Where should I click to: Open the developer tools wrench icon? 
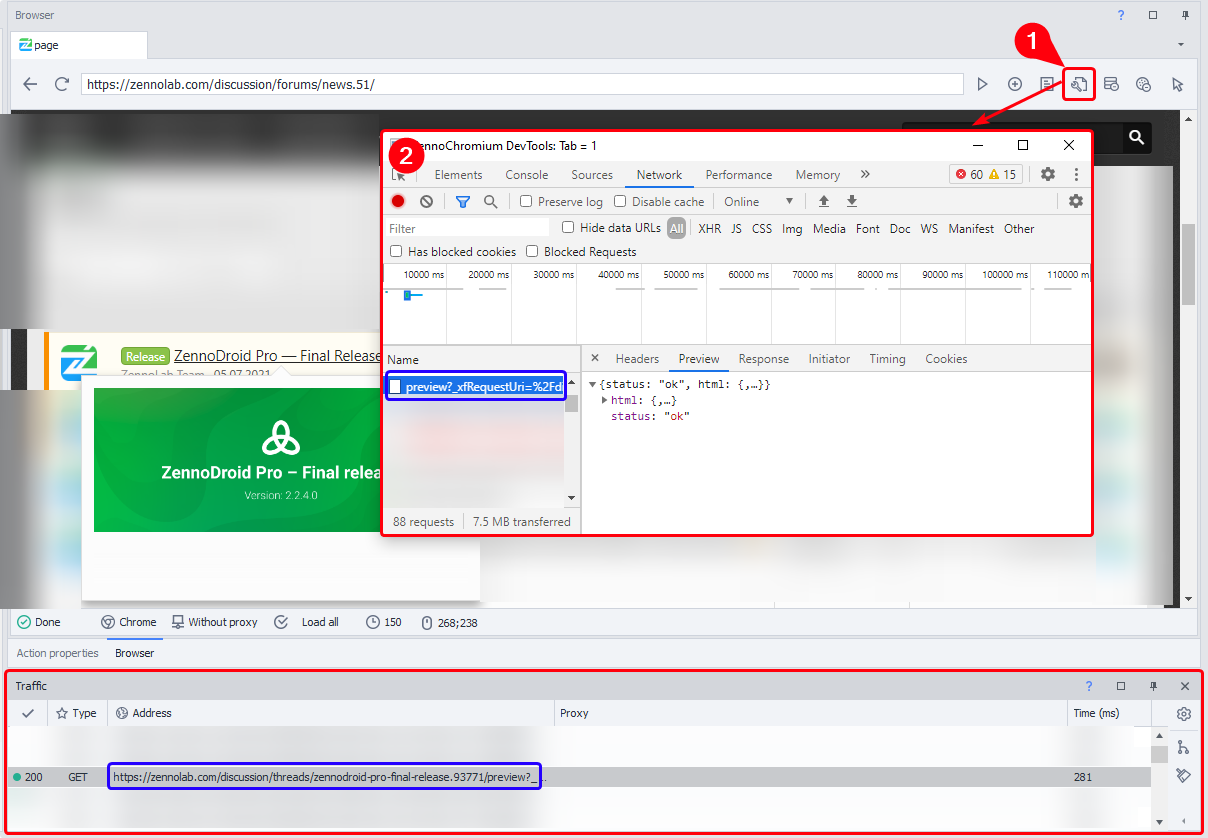click(x=1079, y=85)
